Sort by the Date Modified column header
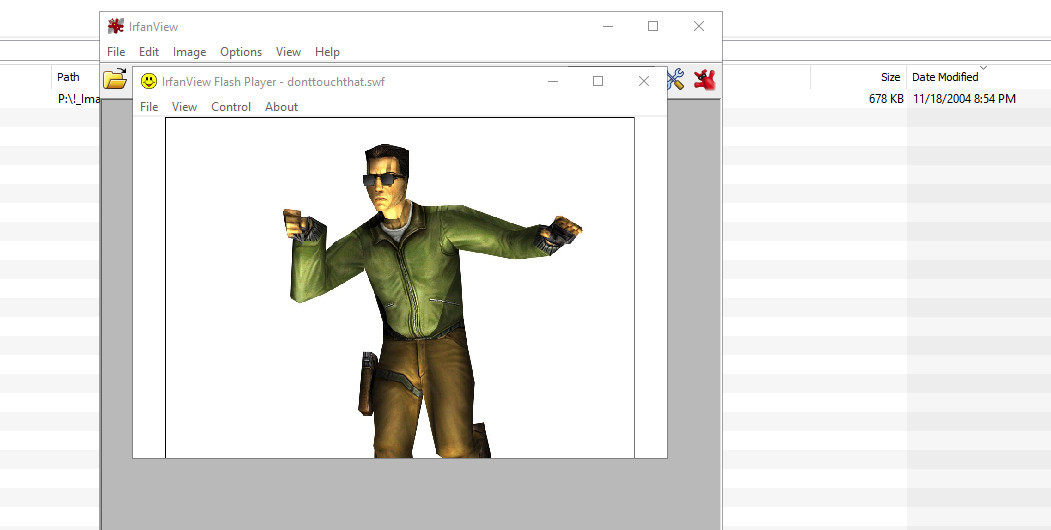 point(944,77)
